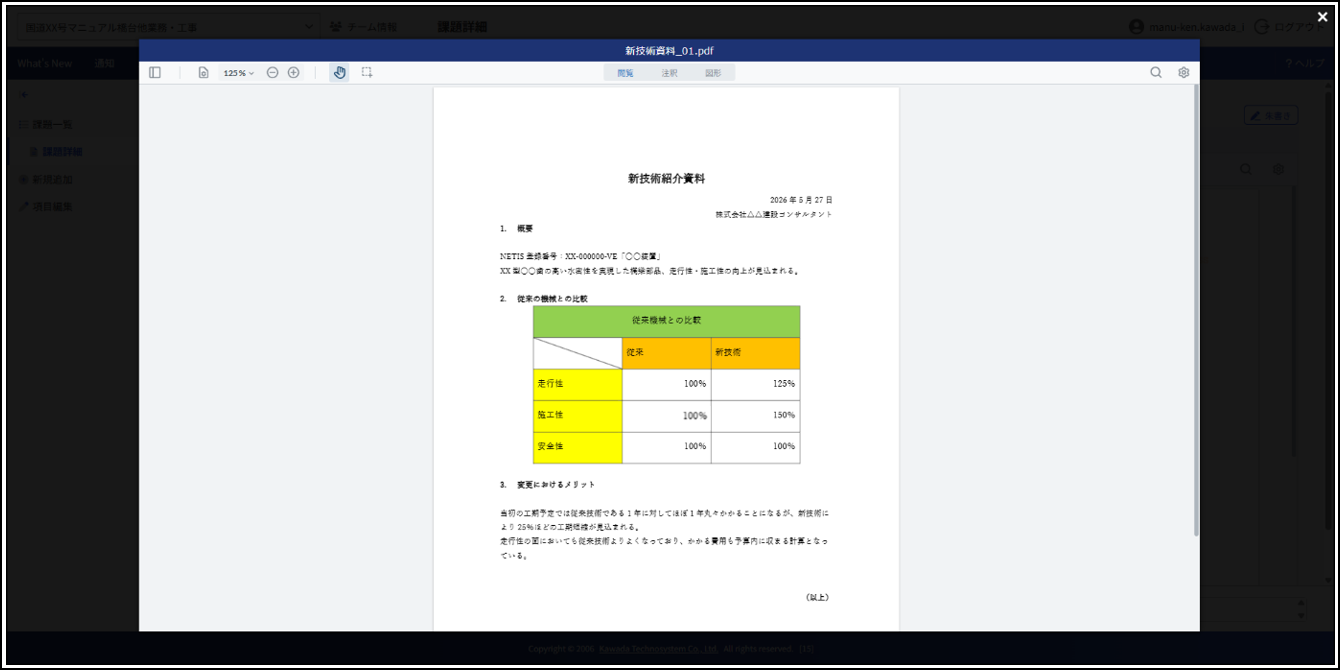Open What's New in background nav bar
This screenshot has height=670, width=1340.
[x=45, y=63]
